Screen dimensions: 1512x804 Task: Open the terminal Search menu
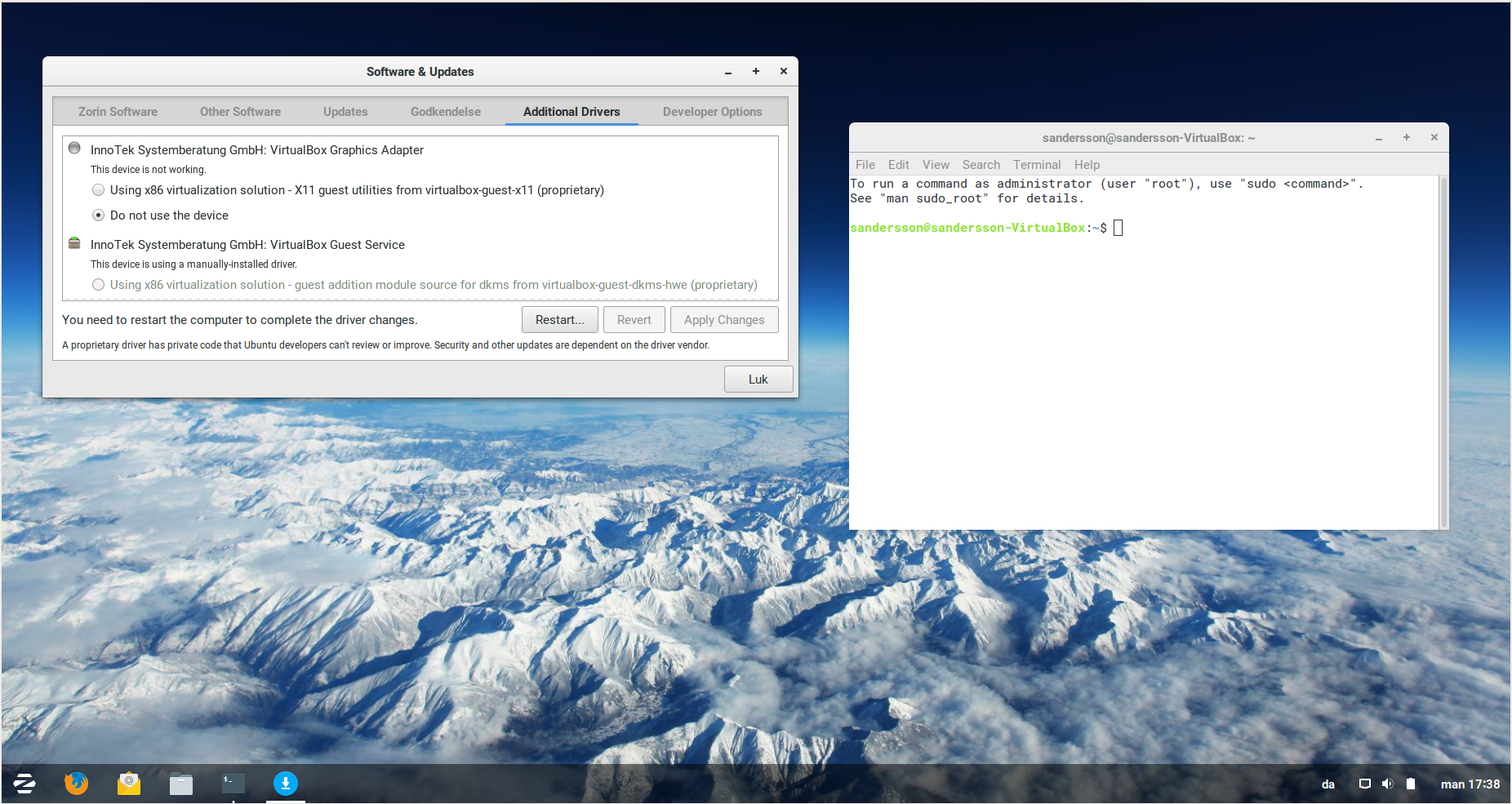tap(981, 165)
